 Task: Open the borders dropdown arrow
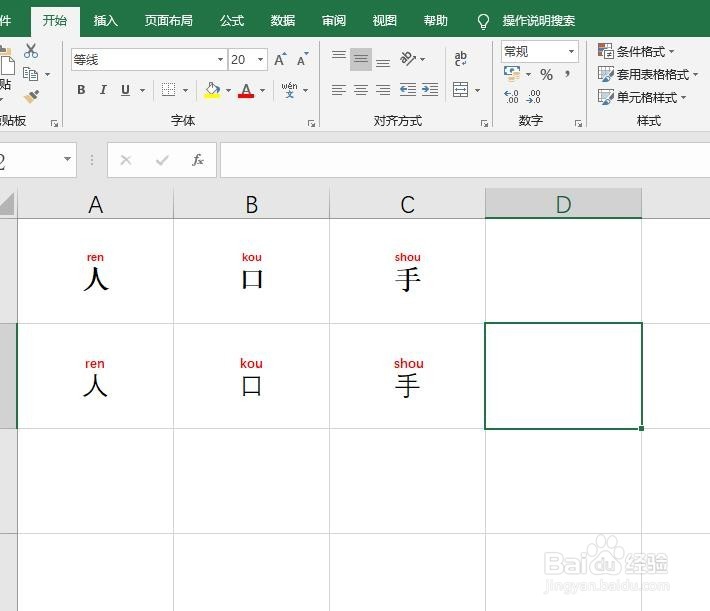click(x=185, y=90)
